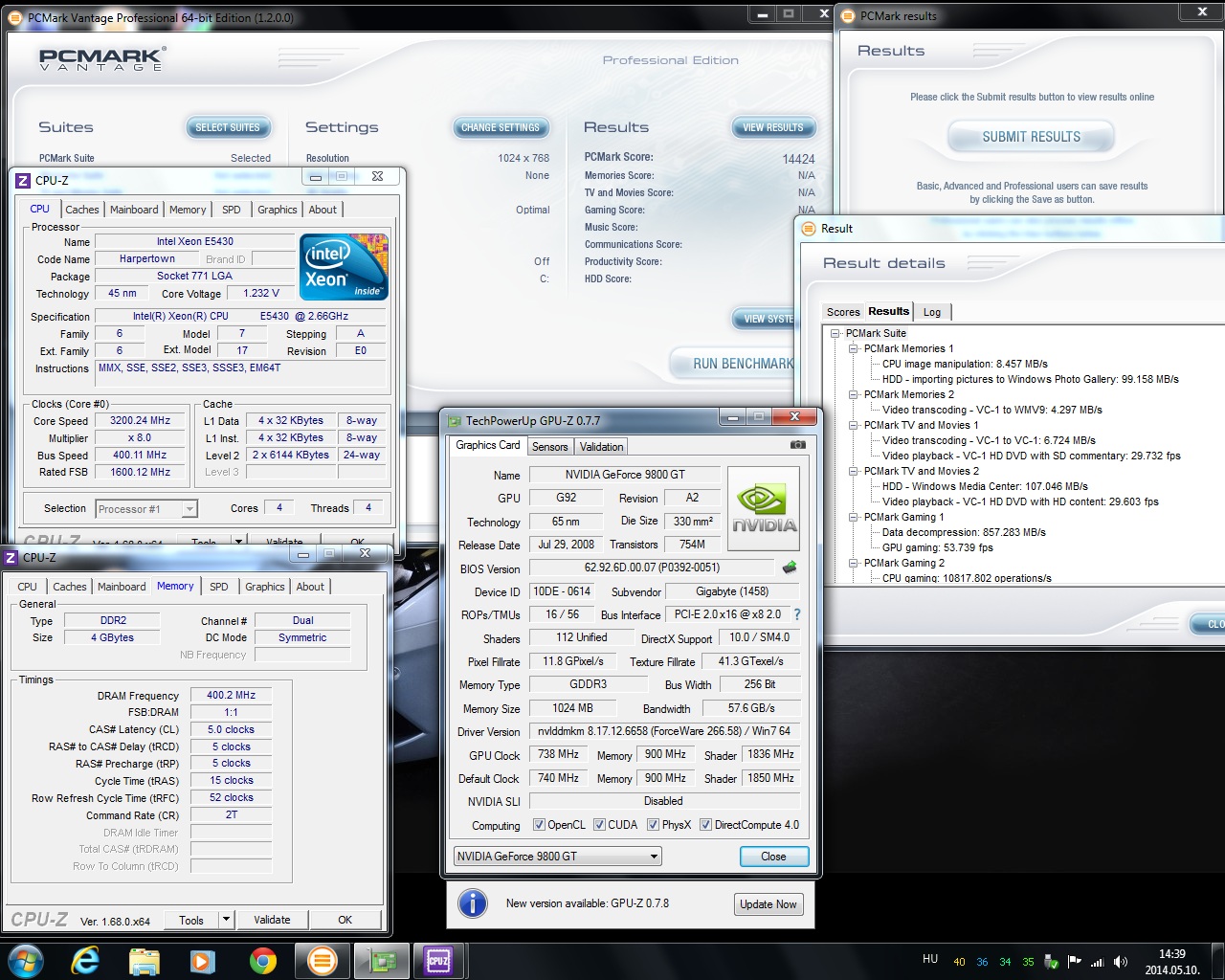The height and width of the screenshot is (980, 1225).
Task: Collapse the PCMark TV and Movies 2 node
Action: 853,471
